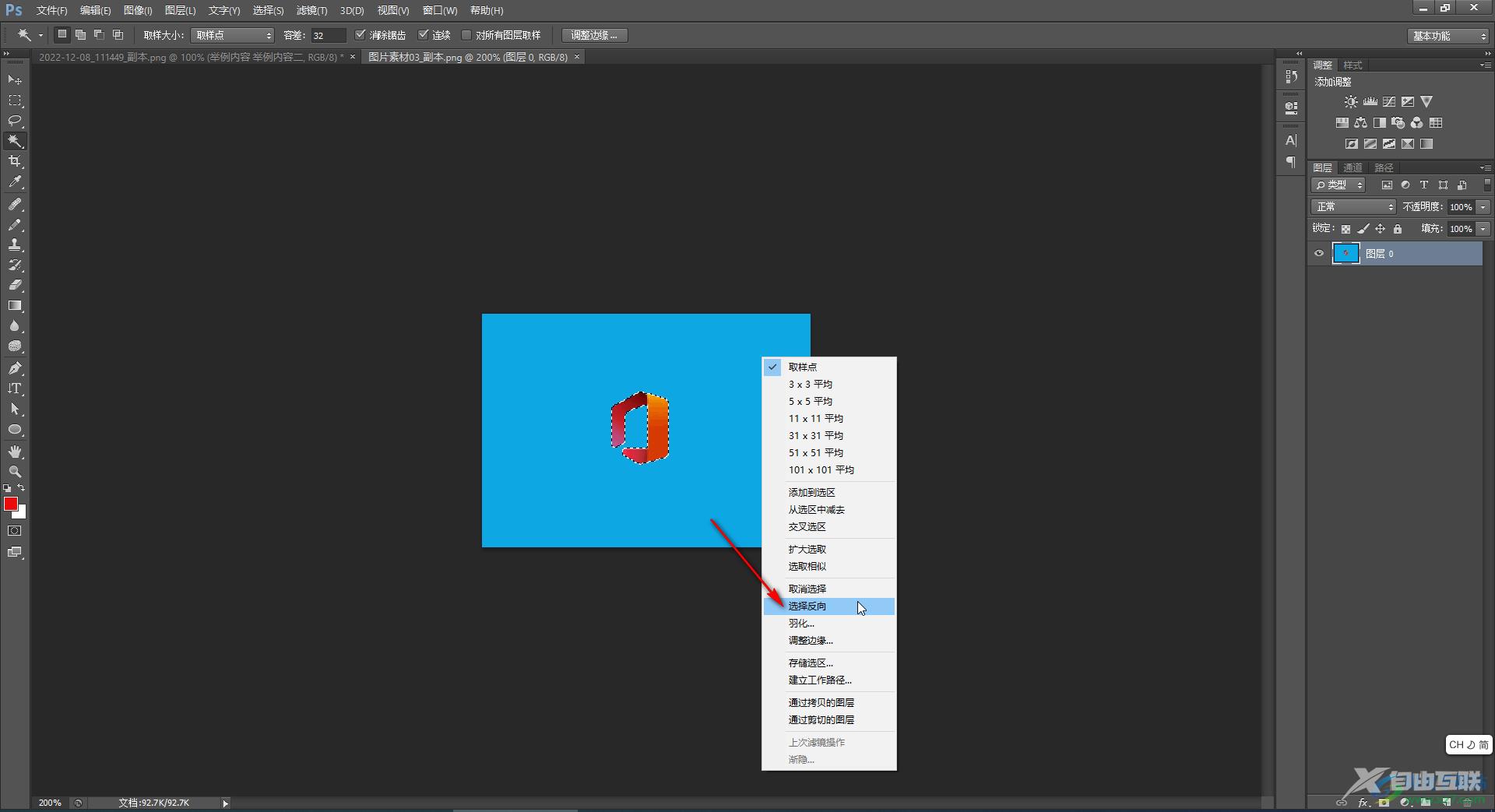
Task: Click the white background color swatch
Action: [x=22, y=513]
